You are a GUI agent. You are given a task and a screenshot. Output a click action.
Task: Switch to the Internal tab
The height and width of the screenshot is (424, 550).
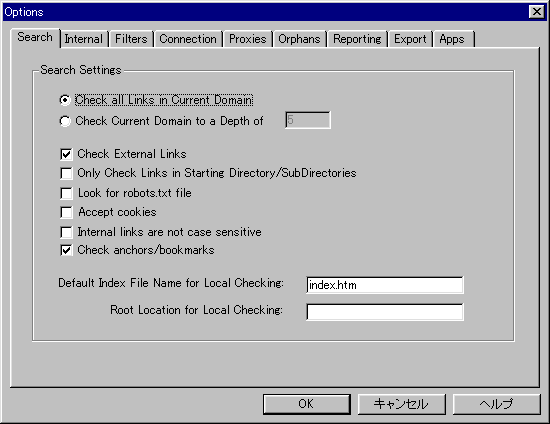84,39
